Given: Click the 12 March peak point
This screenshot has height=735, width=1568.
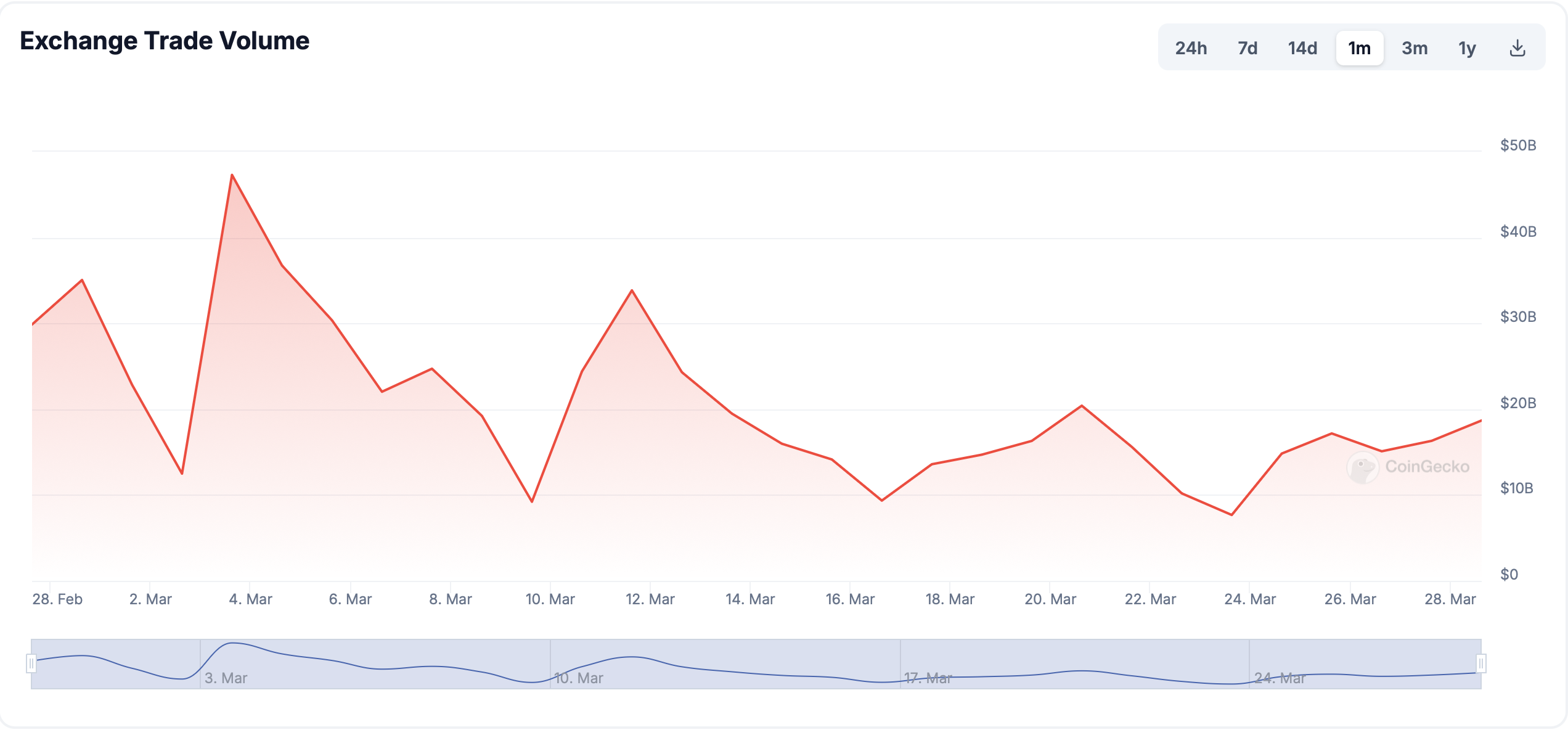Looking at the screenshot, I should pyautogui.click(x=632, y=290).
